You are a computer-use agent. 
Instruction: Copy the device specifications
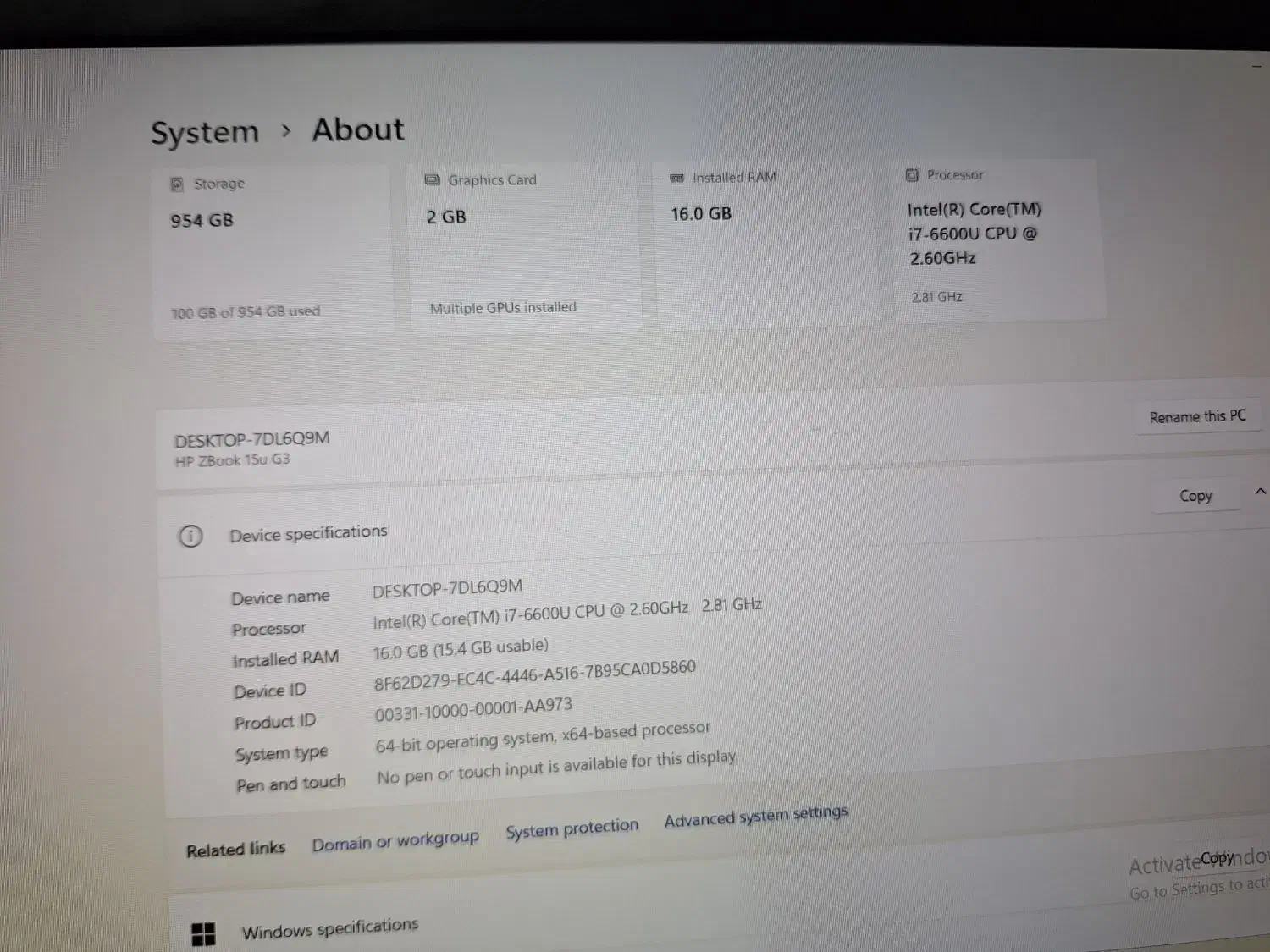[1195, 496]
